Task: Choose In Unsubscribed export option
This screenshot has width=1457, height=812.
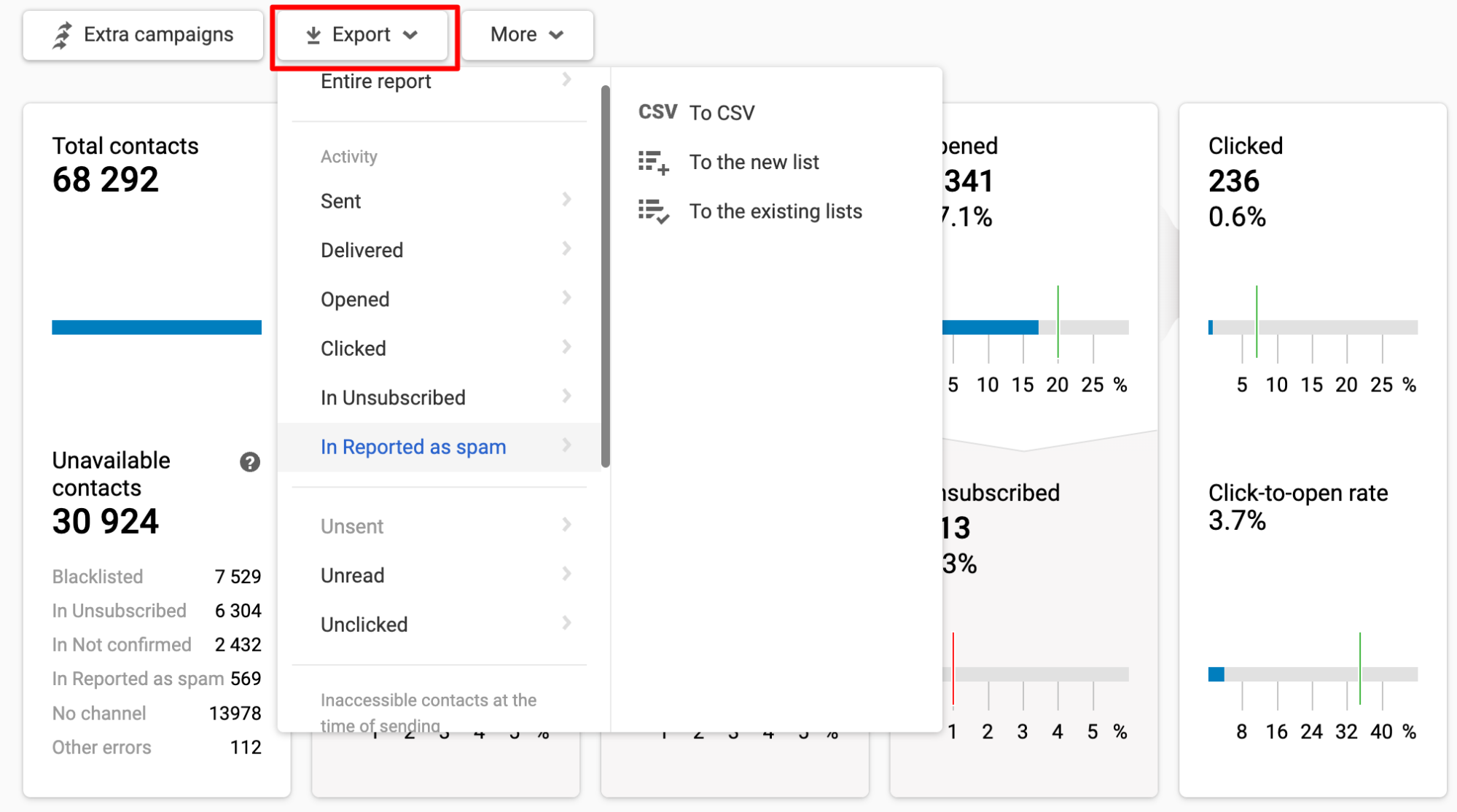Action: pos(393,398)
